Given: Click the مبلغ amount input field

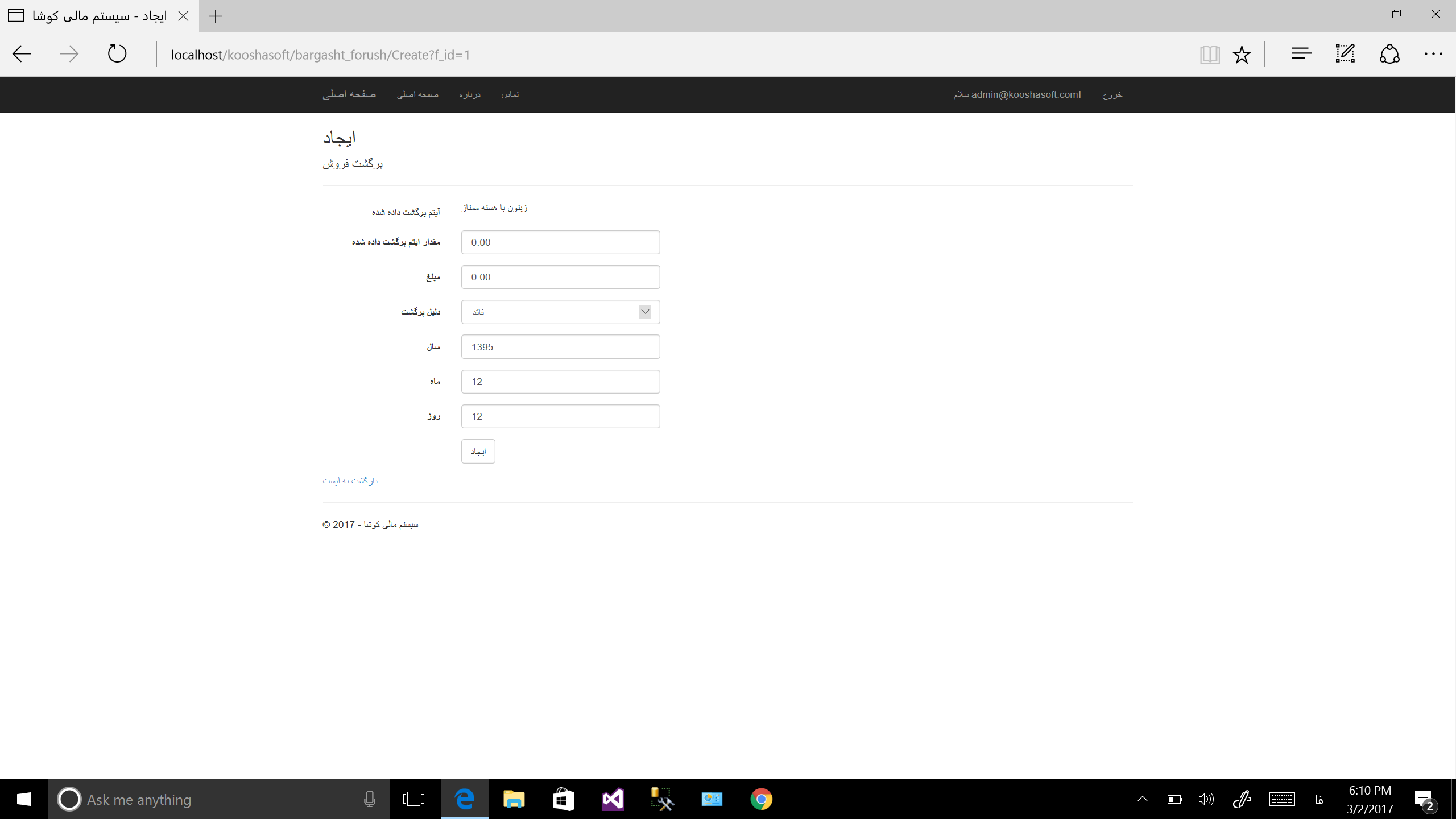Looking at the screenshot, I should pos(560,277).
